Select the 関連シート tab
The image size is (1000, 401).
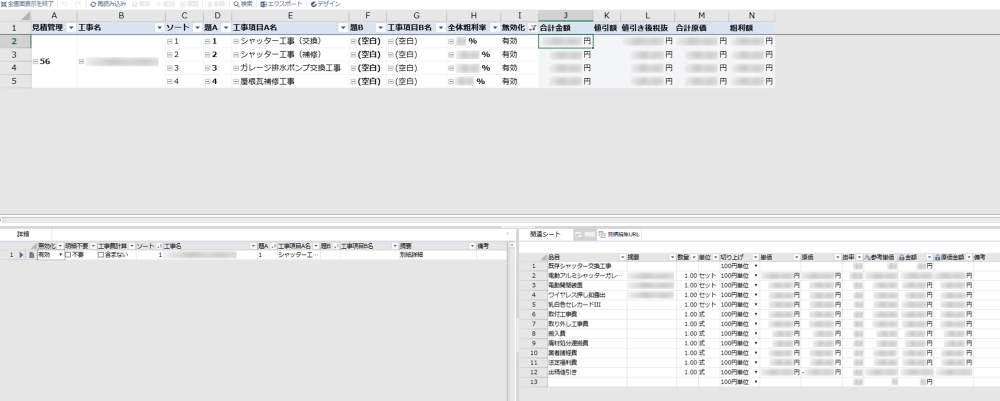(546, 235)
